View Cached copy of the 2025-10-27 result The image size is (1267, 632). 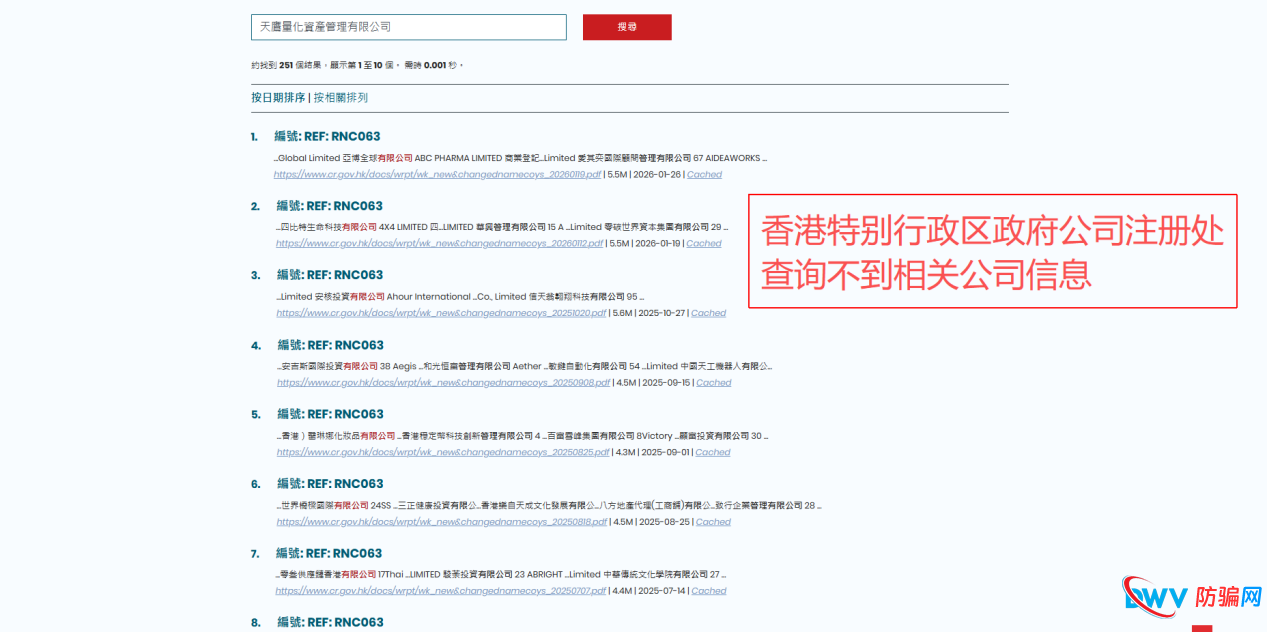coord(708,312)
